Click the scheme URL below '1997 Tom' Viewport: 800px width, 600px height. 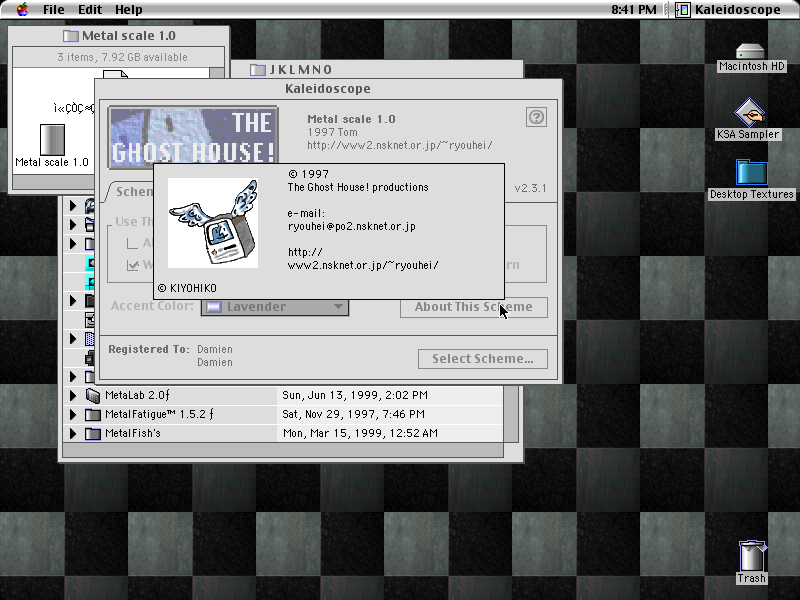point(400,145)
